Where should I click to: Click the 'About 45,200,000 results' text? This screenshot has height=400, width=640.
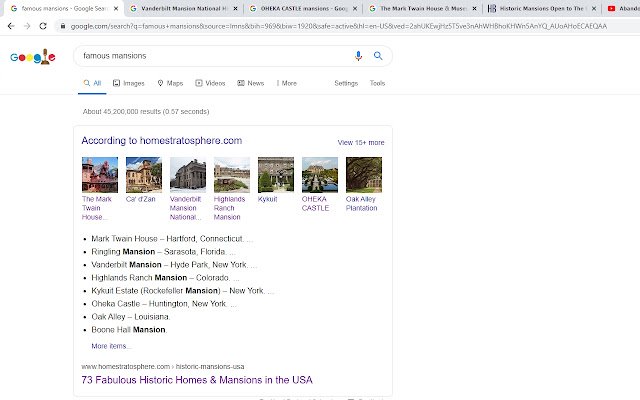click(146, 111)
